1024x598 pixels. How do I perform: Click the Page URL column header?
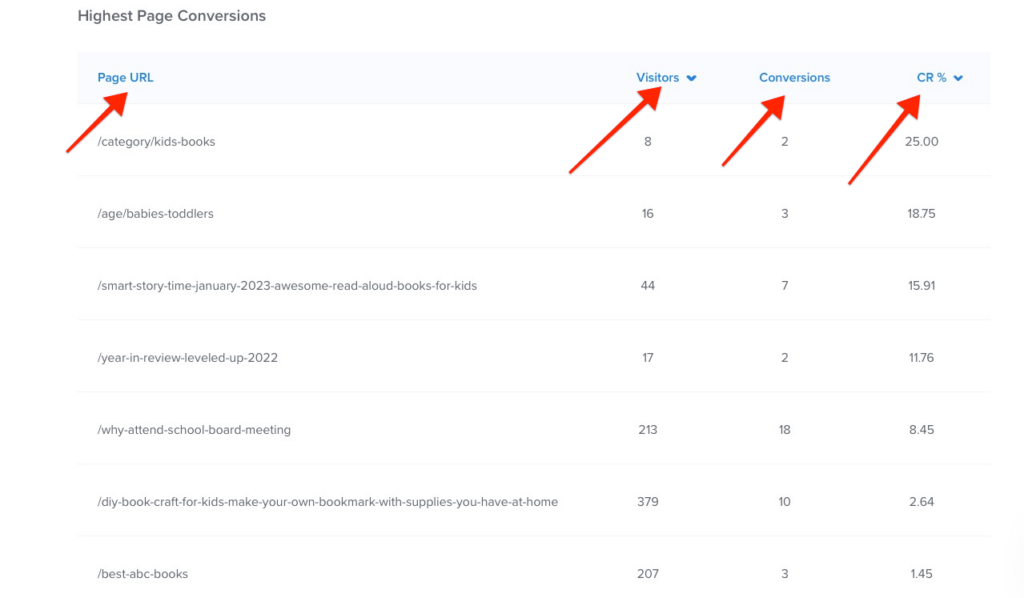125,77
